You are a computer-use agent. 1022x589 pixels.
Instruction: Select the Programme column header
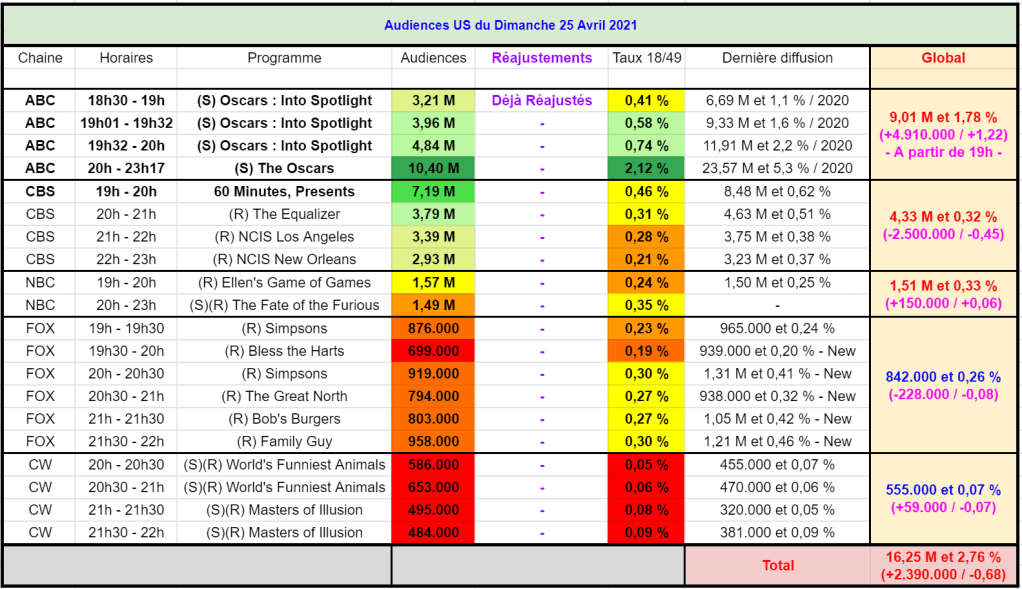(x=284, y=58)
